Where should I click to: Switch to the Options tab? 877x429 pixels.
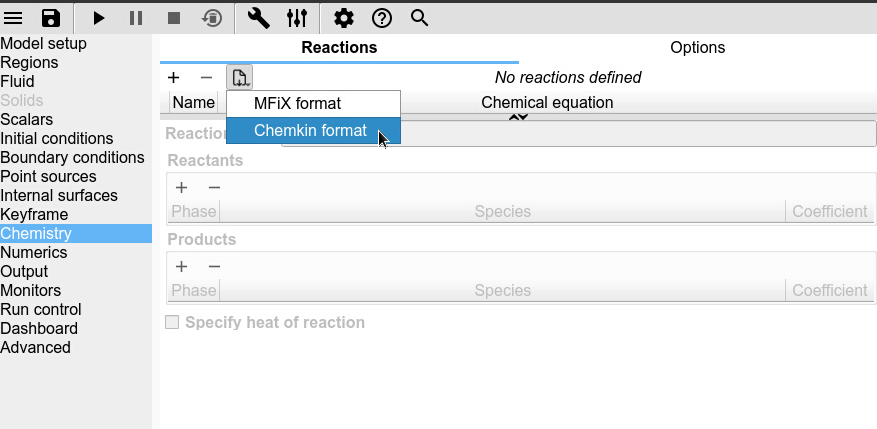coord(697,48)
